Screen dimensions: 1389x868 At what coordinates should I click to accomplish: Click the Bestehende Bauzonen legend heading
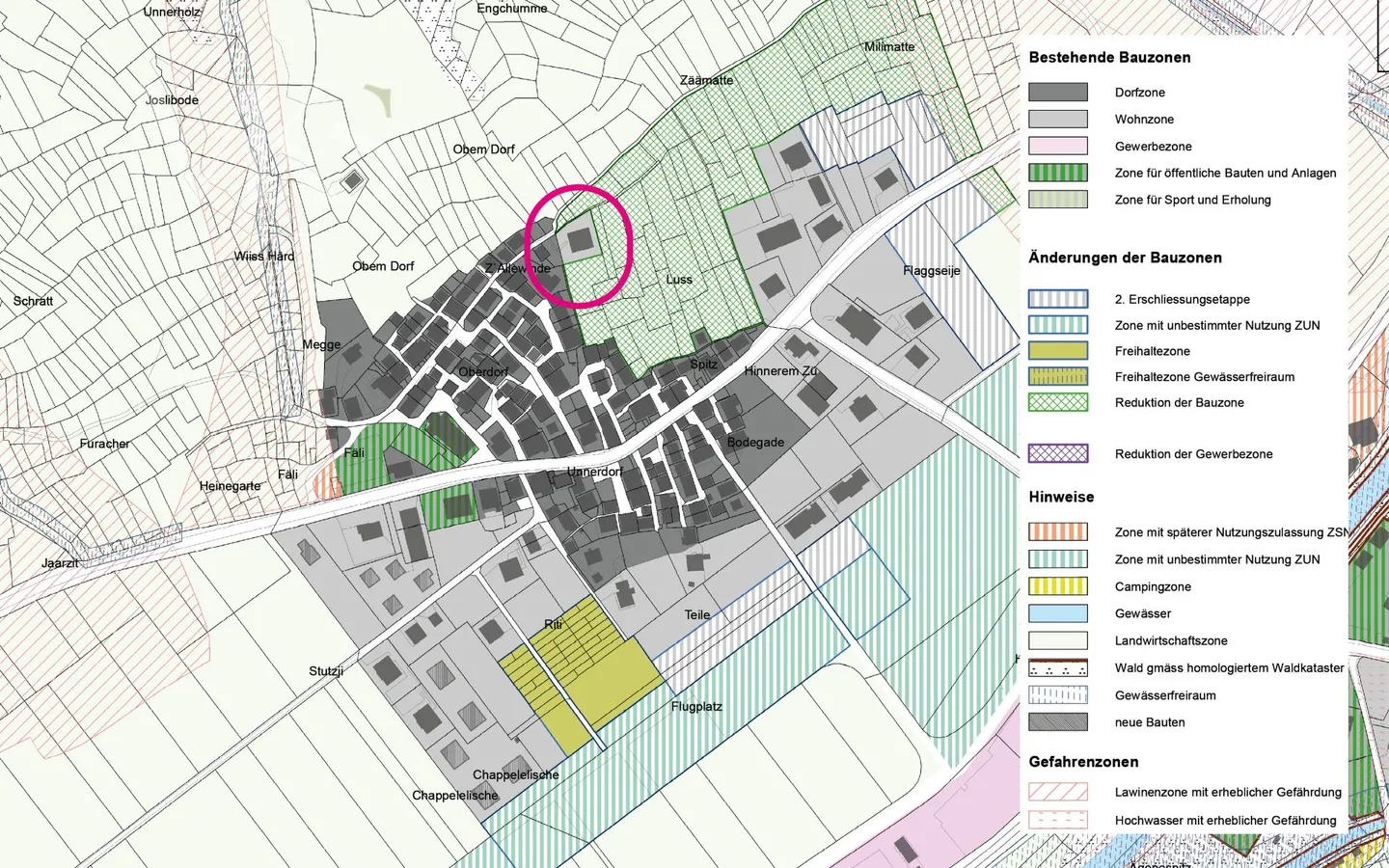point(1109,58)
